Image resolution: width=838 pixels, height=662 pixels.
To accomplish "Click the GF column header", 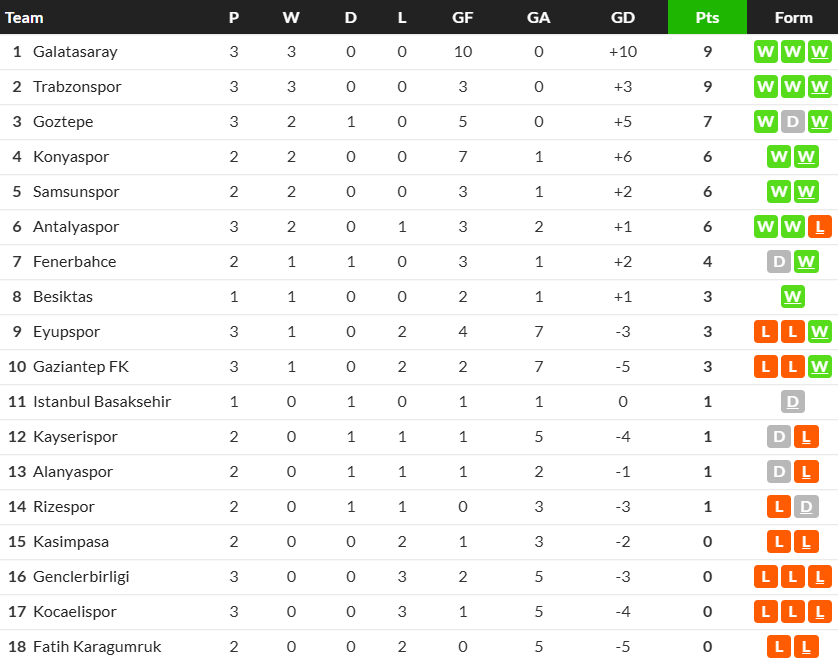I will click(x=462, y=18).
